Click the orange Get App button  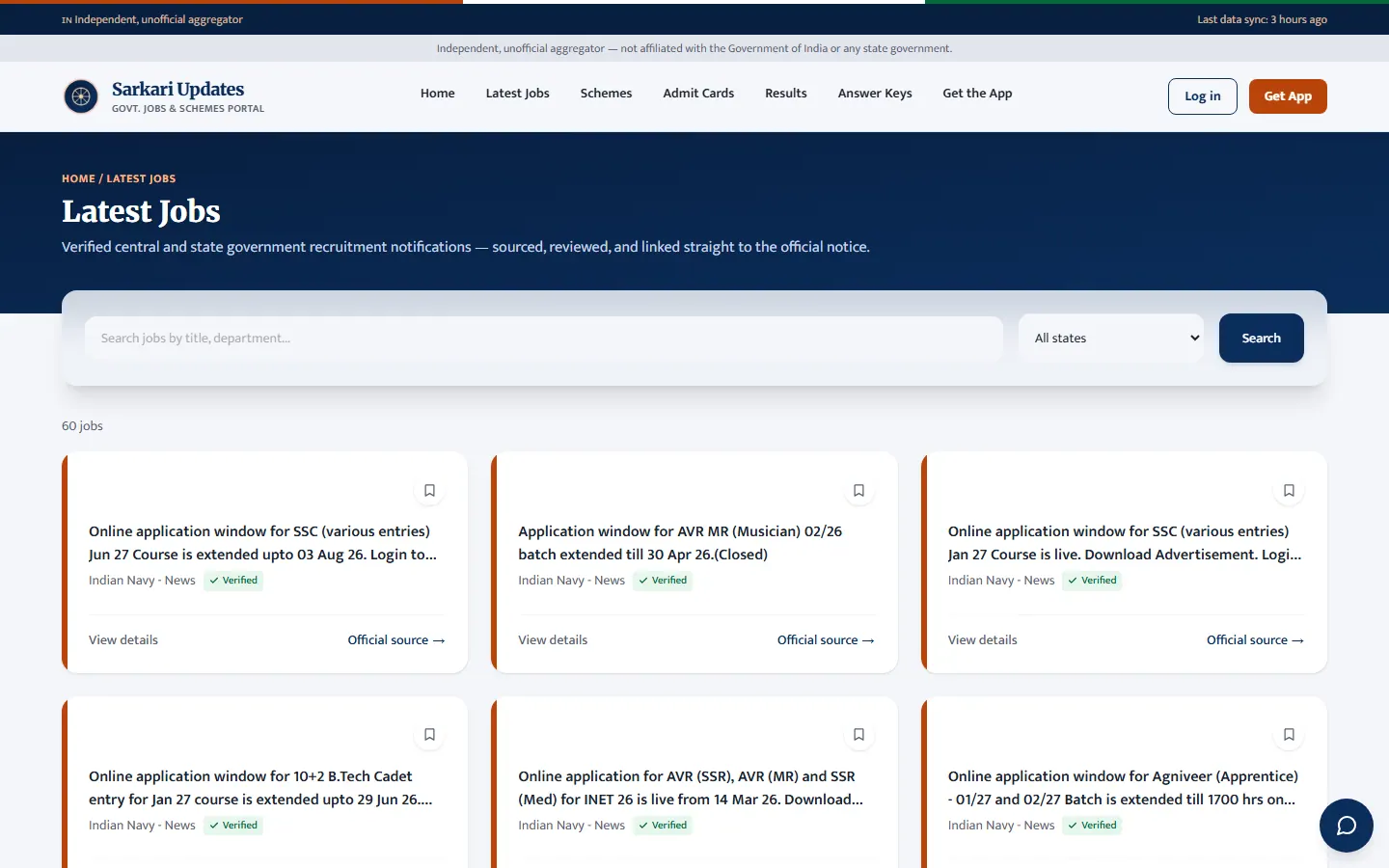coord(1288,96)
